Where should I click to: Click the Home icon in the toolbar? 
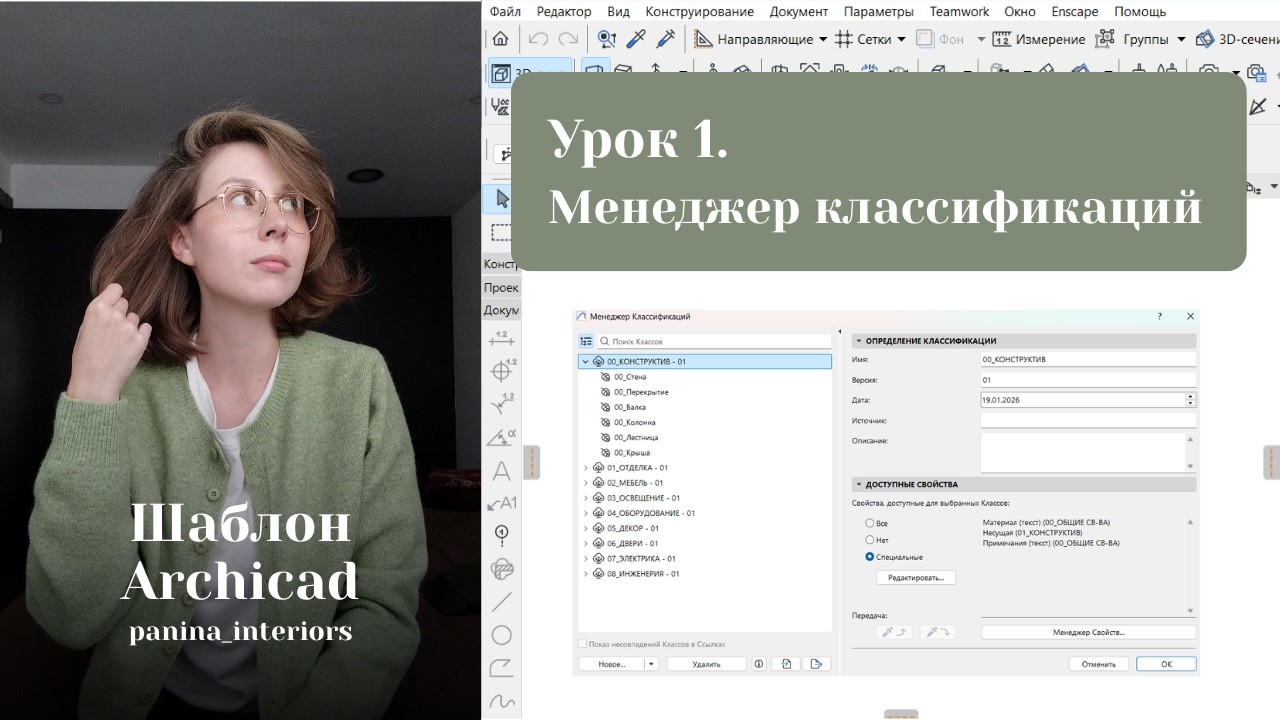pyautogui.click(x=500, y=39)
